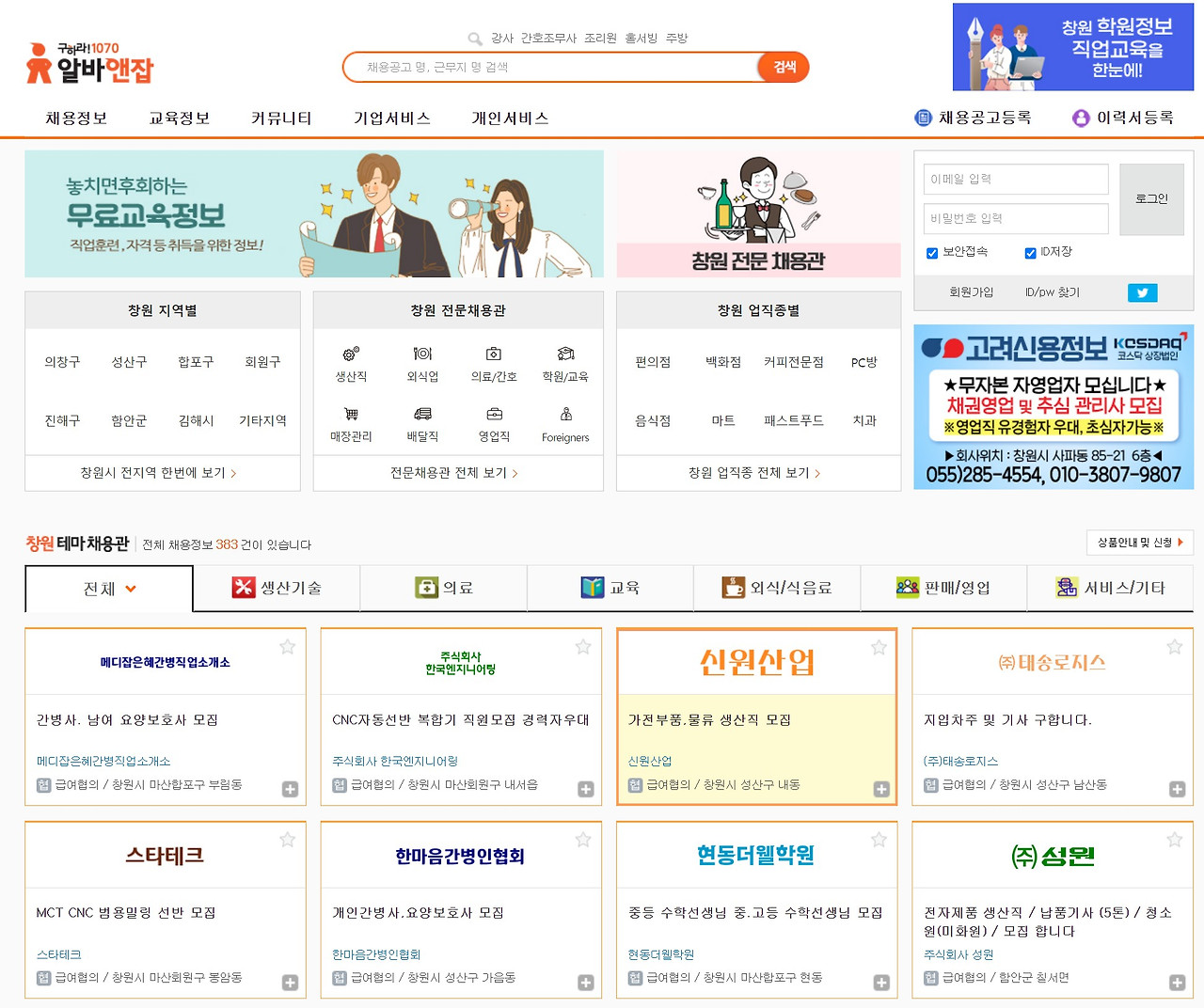Favorite the 신원산업 listing star
The width and height of the screenshot is (1204, 1008).
[879, 647]
